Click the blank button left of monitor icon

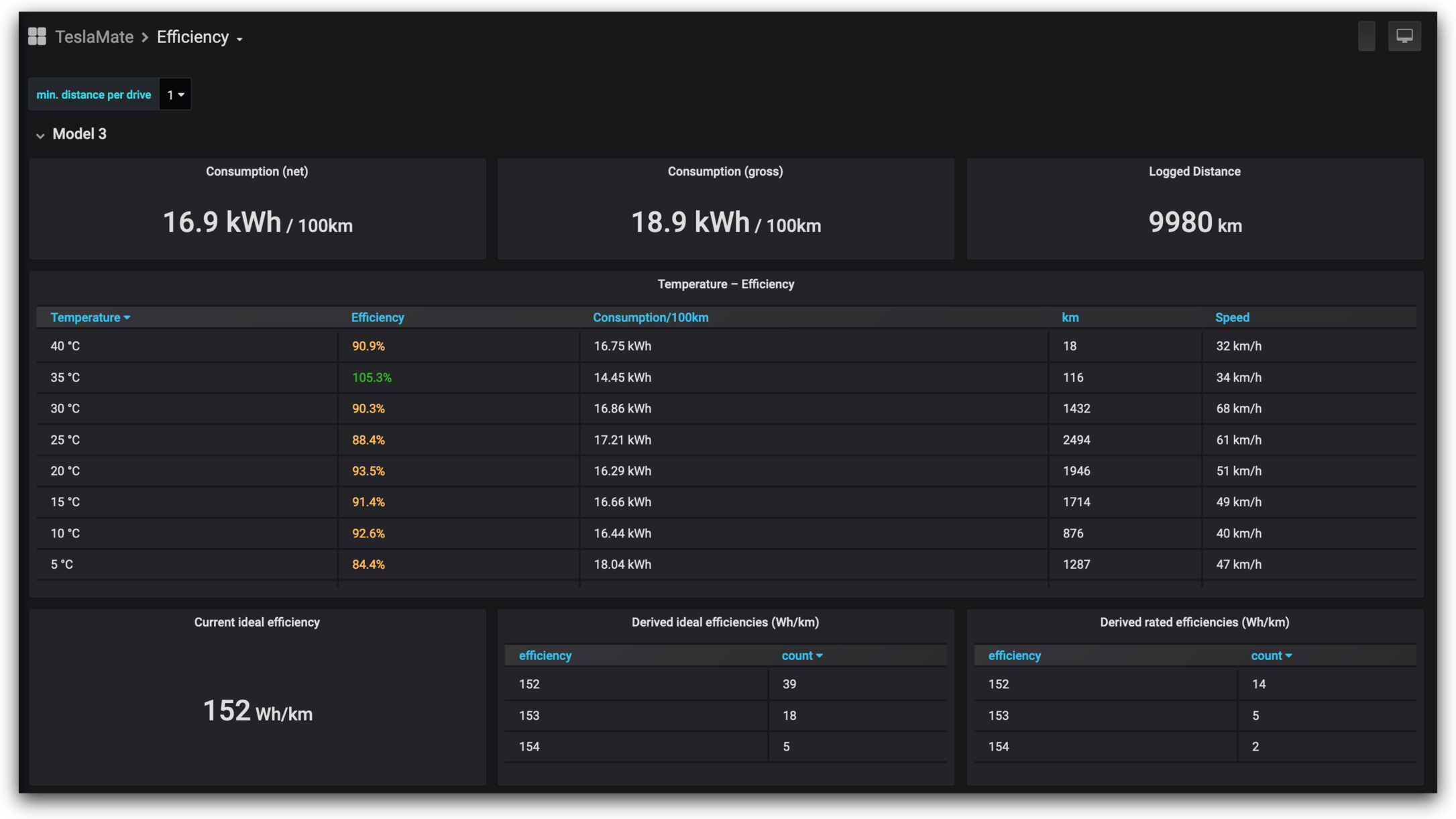[1366, 36]
